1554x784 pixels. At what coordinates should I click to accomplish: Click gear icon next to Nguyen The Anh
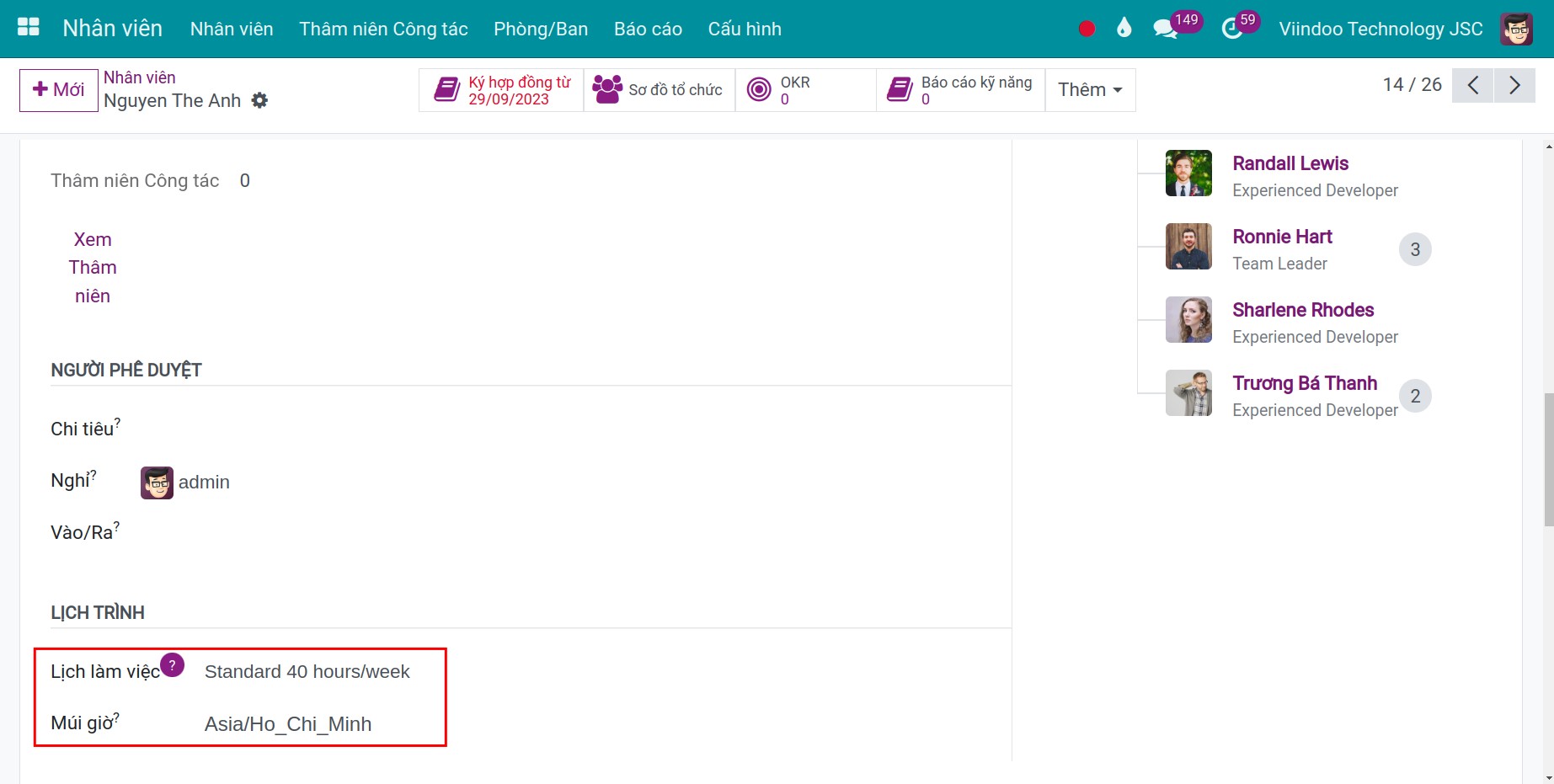pyautogui.click(x=260, y=100)
